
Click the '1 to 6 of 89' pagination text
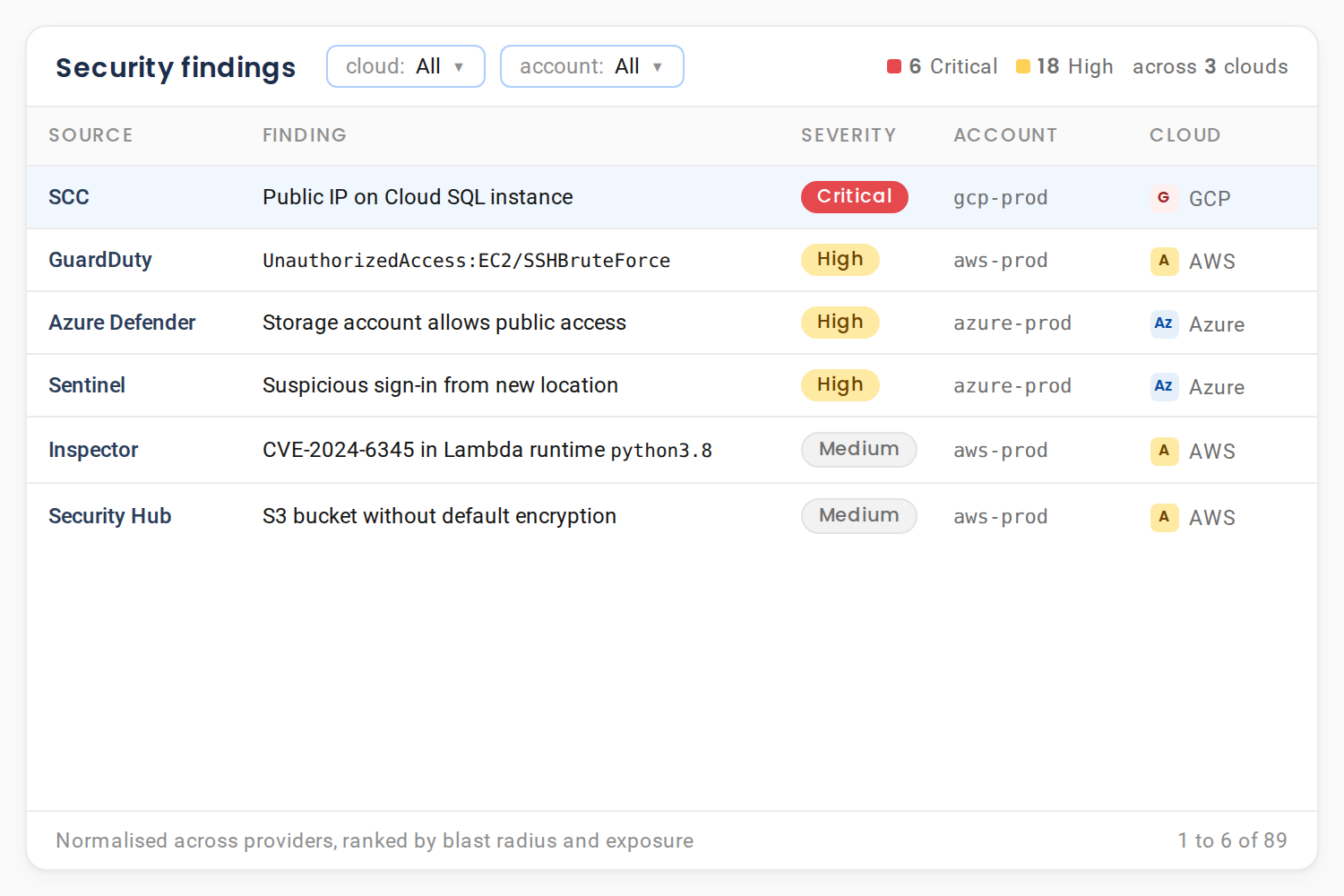pos(1233,840)
